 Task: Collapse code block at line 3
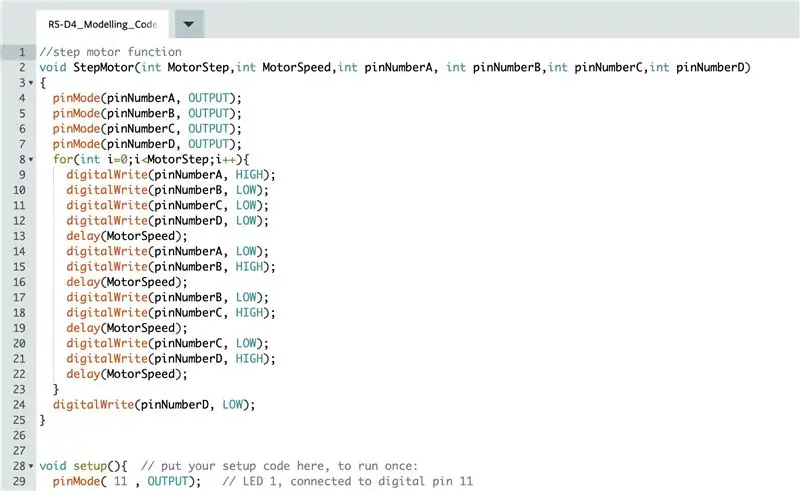click(31, 83)
